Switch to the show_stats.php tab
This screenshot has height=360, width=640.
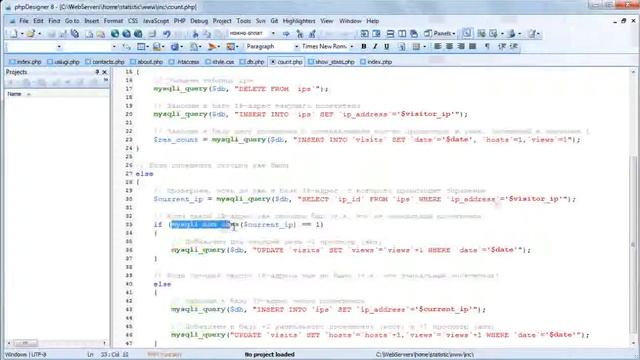pyautogui.click(x=331, y=62)
